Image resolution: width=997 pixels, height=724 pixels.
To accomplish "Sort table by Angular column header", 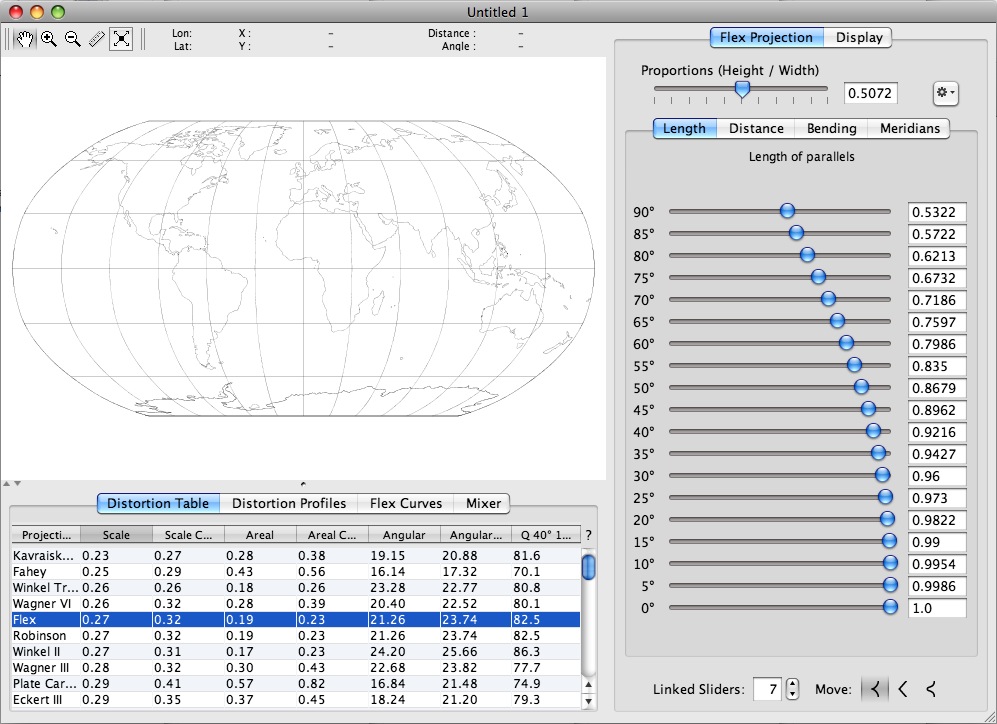I will click(x=404, y=535).
